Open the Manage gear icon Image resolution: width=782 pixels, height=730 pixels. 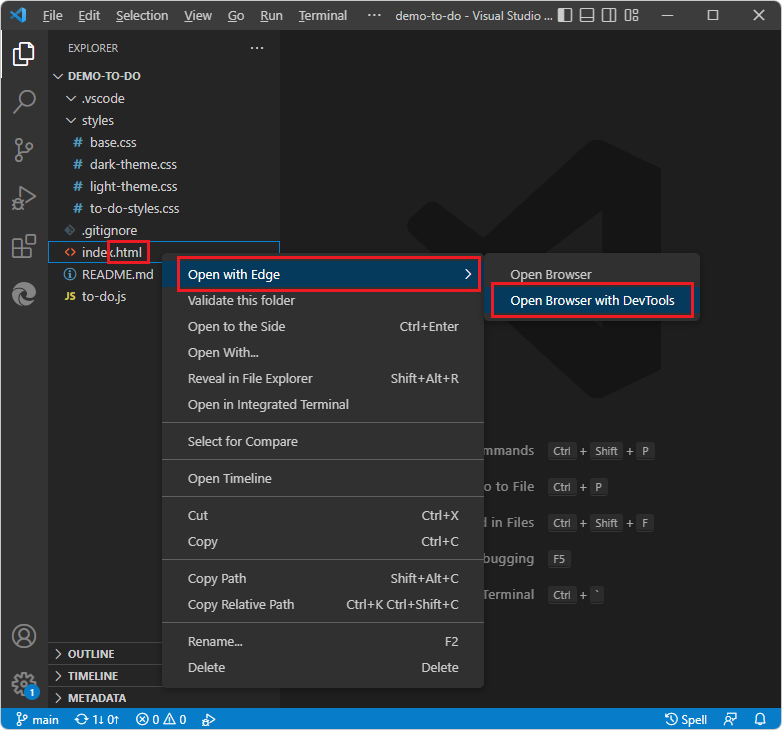tap(23, 684)
